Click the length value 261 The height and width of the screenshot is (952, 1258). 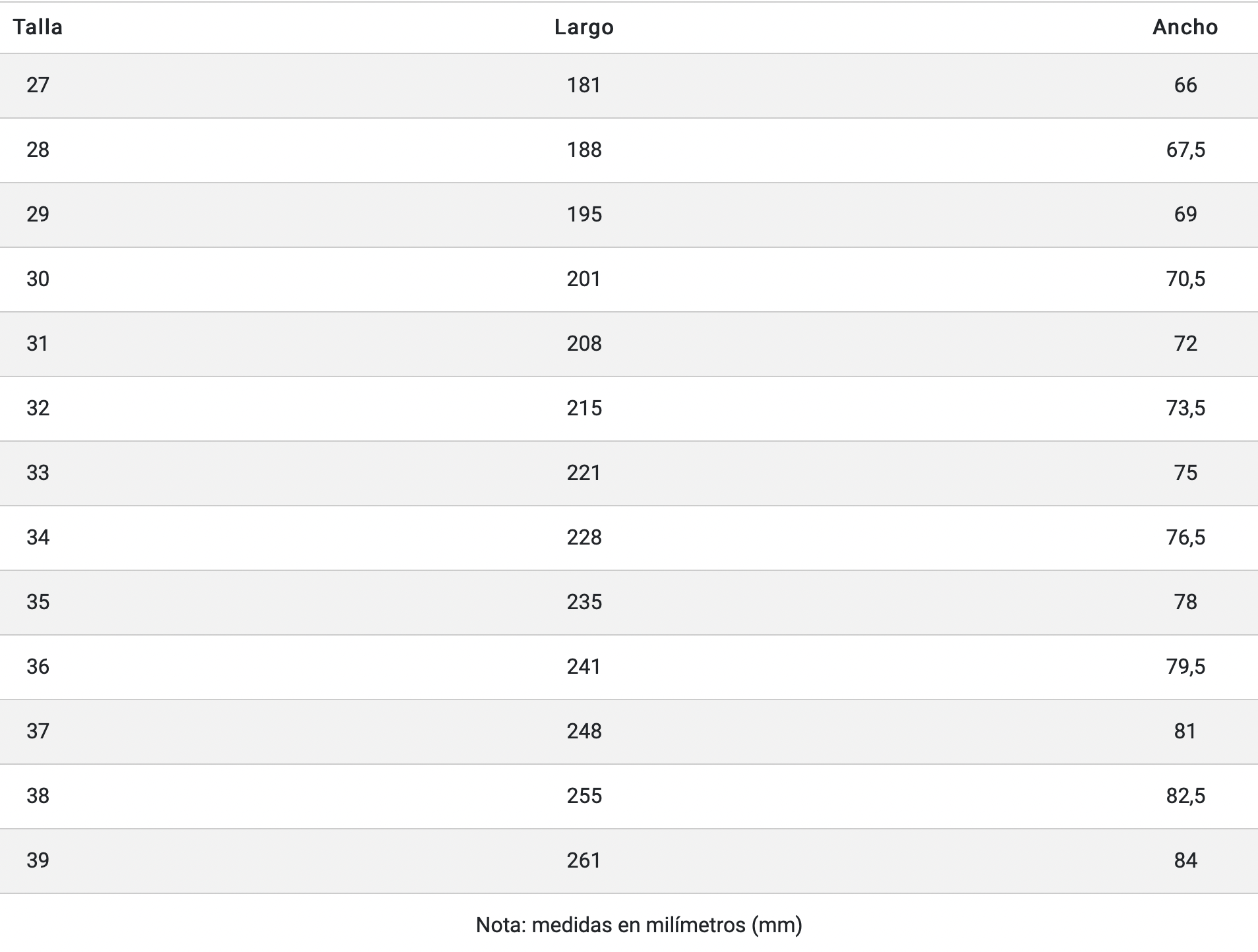click(x=584, y=860)
